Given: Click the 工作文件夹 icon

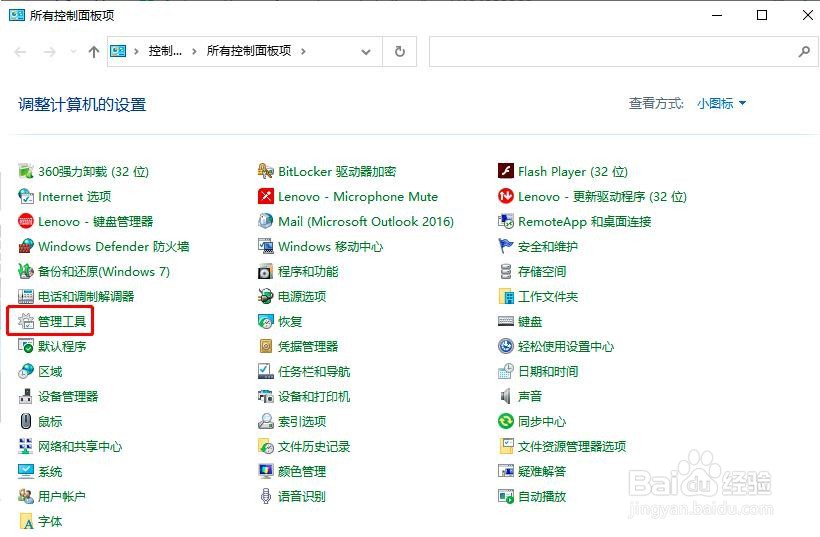Looking at the screenshot, I should (x=506, y=296).
